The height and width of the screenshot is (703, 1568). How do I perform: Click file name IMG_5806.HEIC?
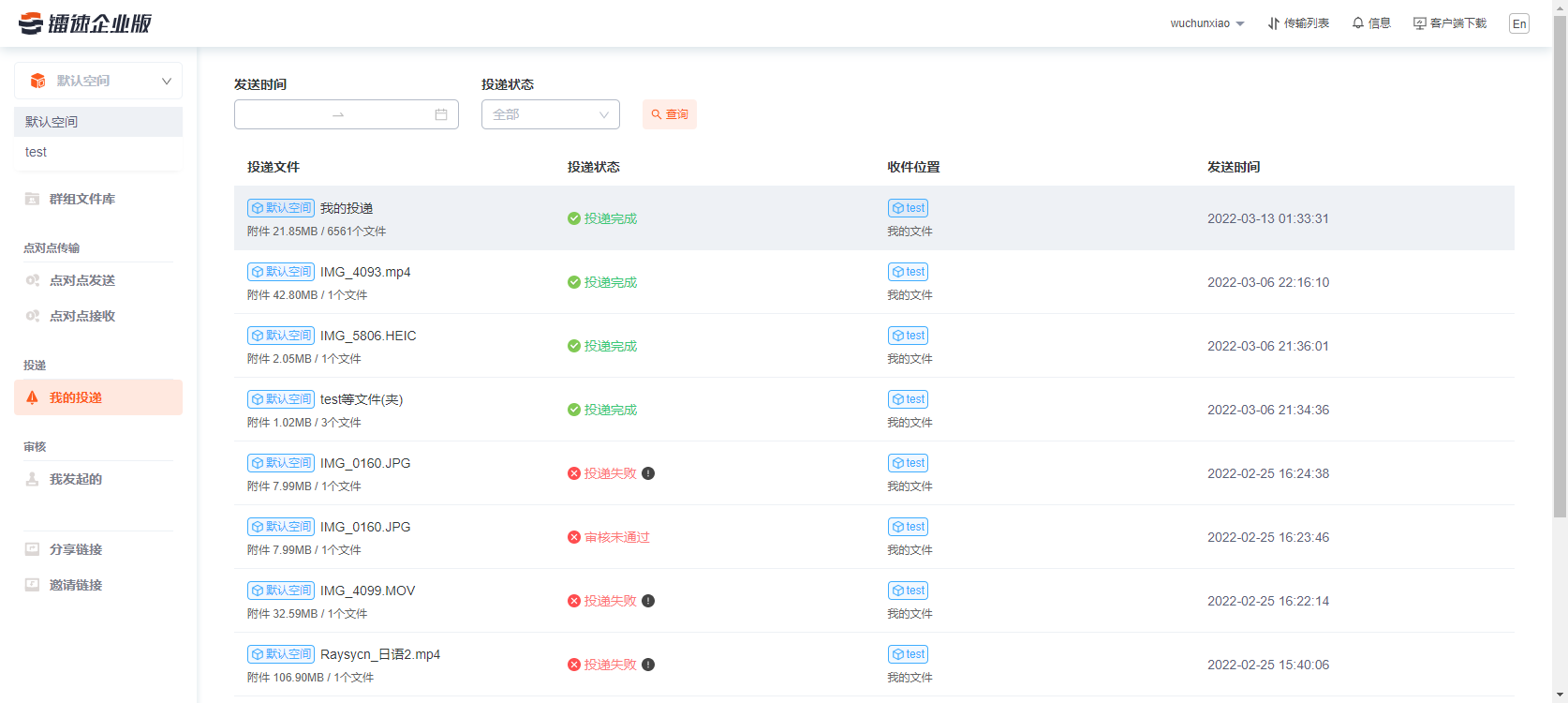pyautogui.click(x=368, y=336)
